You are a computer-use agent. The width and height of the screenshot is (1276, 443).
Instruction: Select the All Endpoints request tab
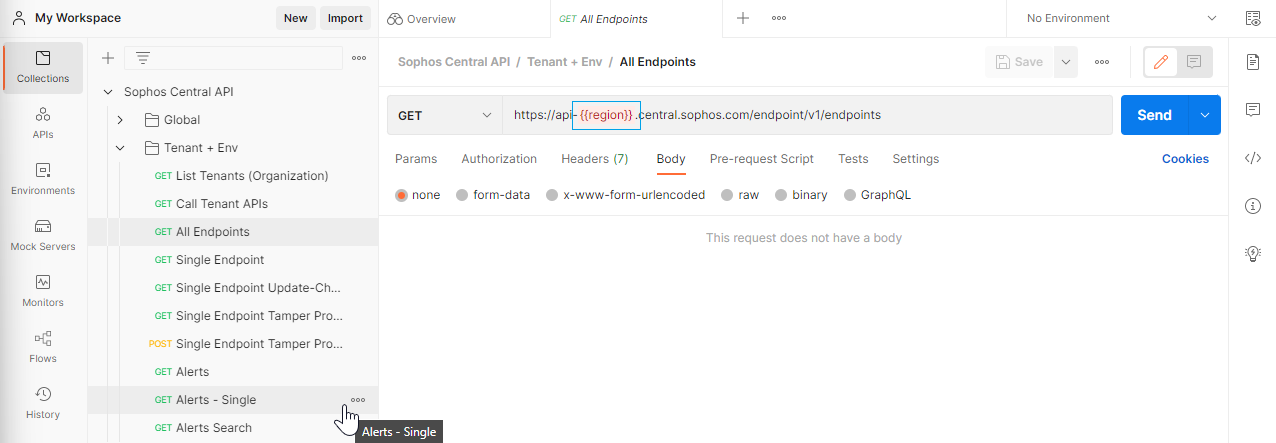click(x=603, y=19)
